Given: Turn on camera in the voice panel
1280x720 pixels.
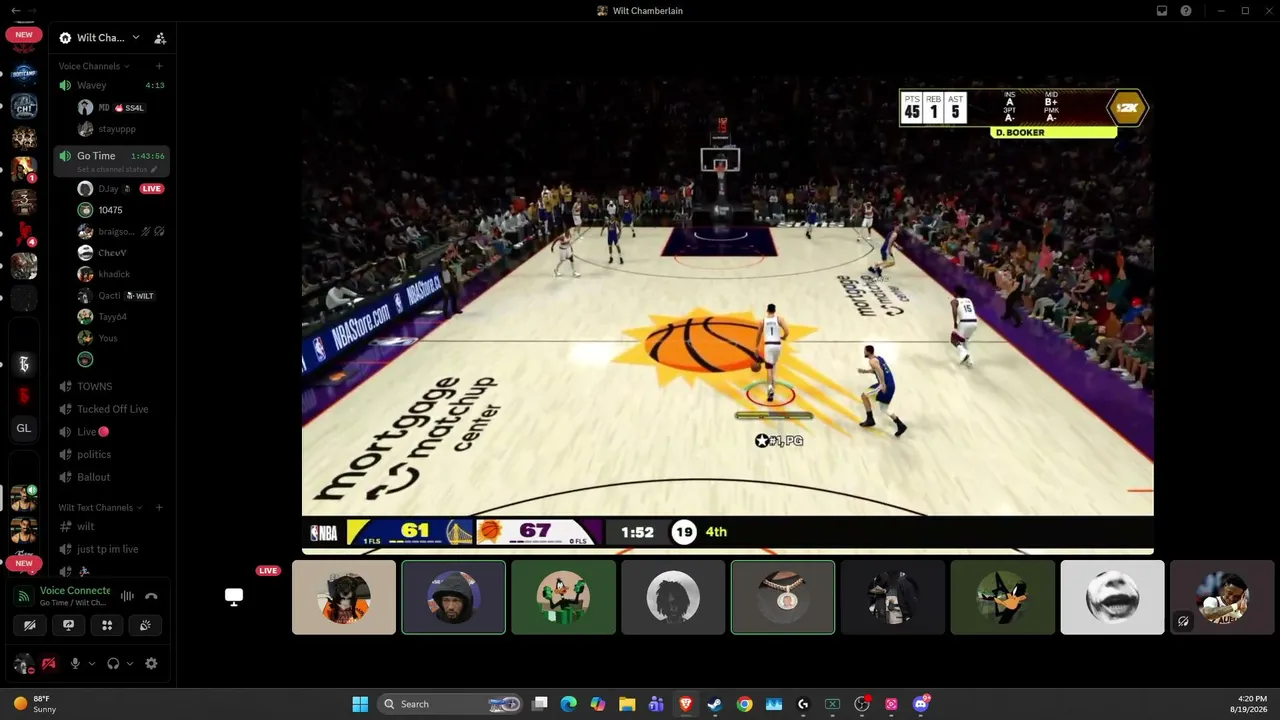Looking at the screenshot, I should (x=30, y=625).
